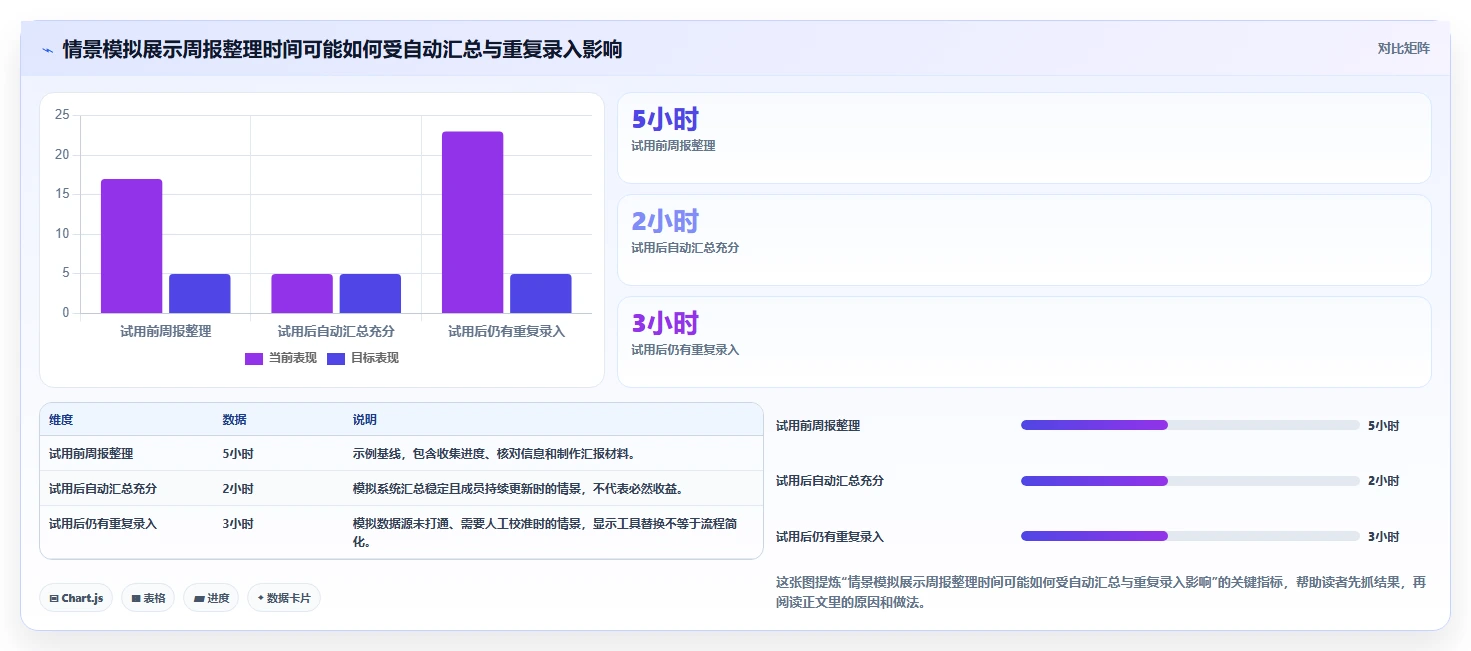Click purple 当前表现 bar for 试用前周报整理
The image size is (1471, 651).
131,246
